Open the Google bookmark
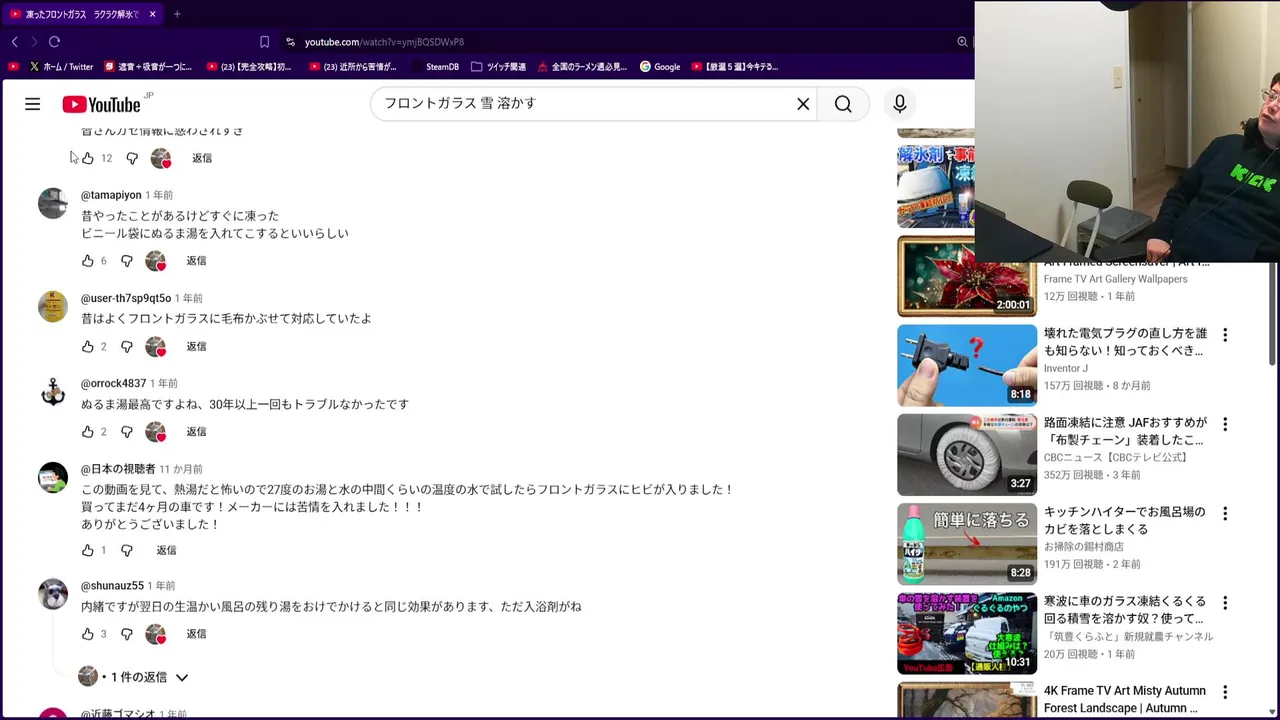 [x=660, y=67]
